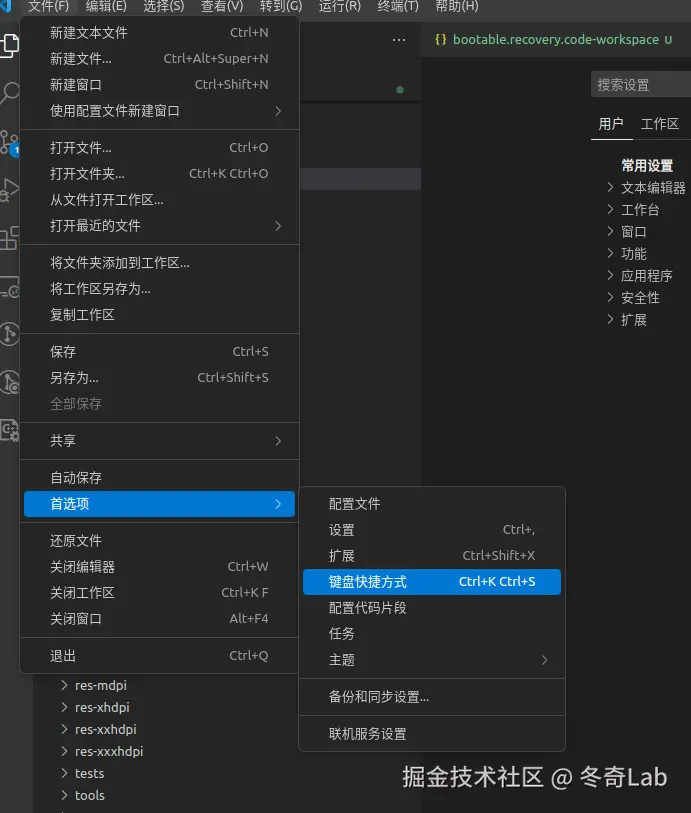The image size is (691, 813).
Task: Choose 将工作区另存为... entry
Action: pos(159,289)
